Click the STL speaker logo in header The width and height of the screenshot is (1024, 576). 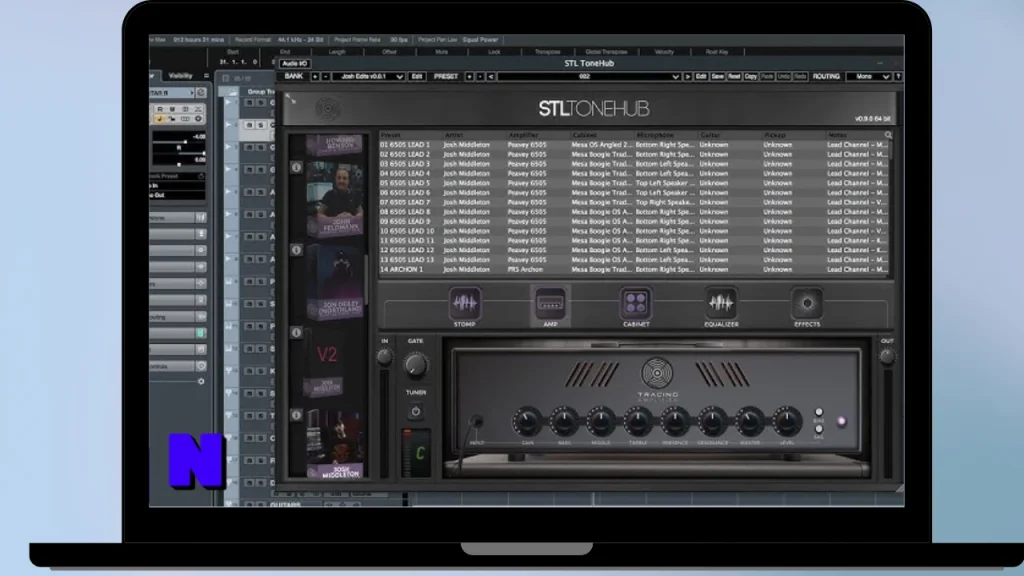pos(328,108)
